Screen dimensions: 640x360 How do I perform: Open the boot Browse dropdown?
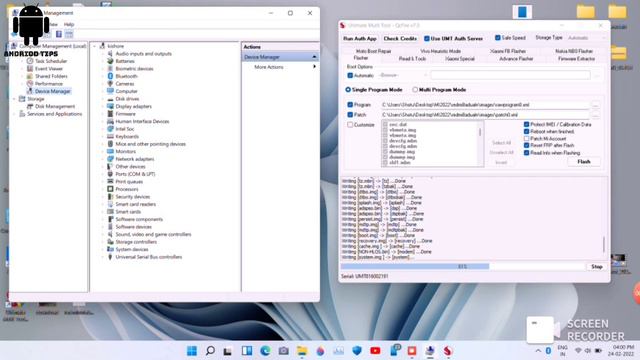(402, 75)
